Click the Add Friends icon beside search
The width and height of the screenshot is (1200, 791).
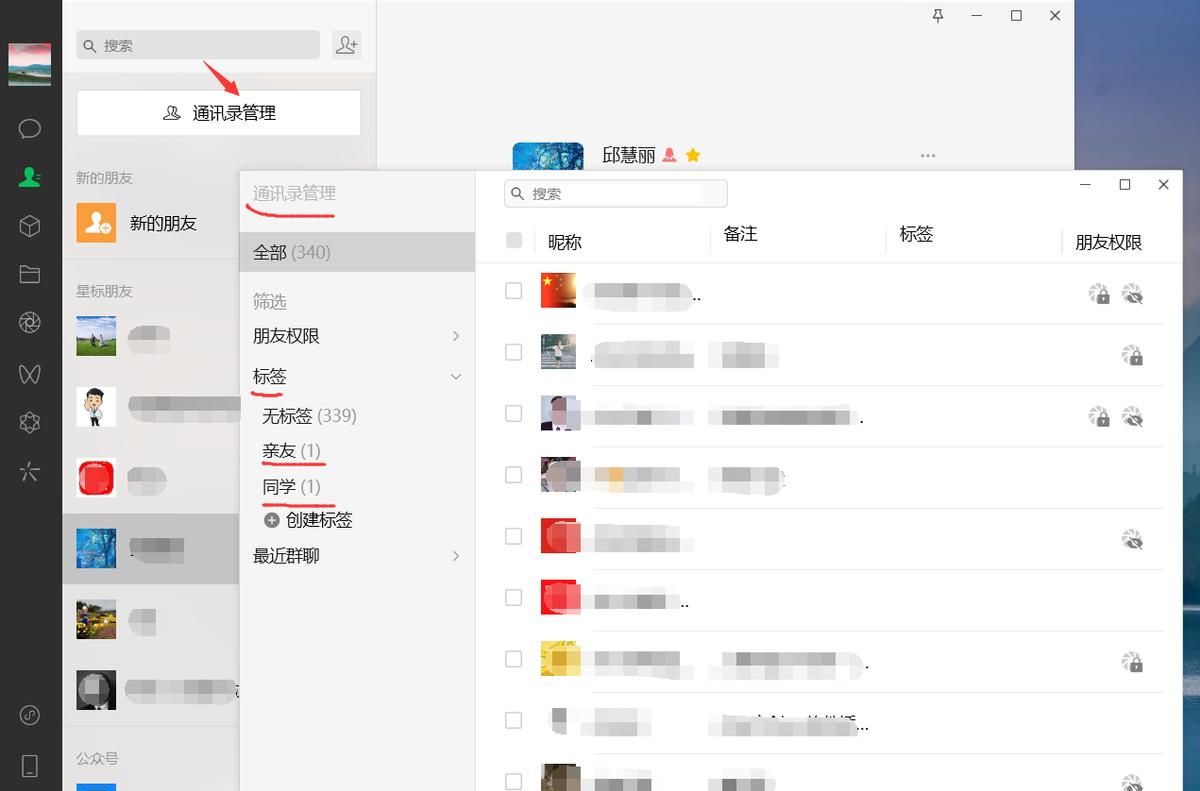pyautogui.click(x=346, y=44)
